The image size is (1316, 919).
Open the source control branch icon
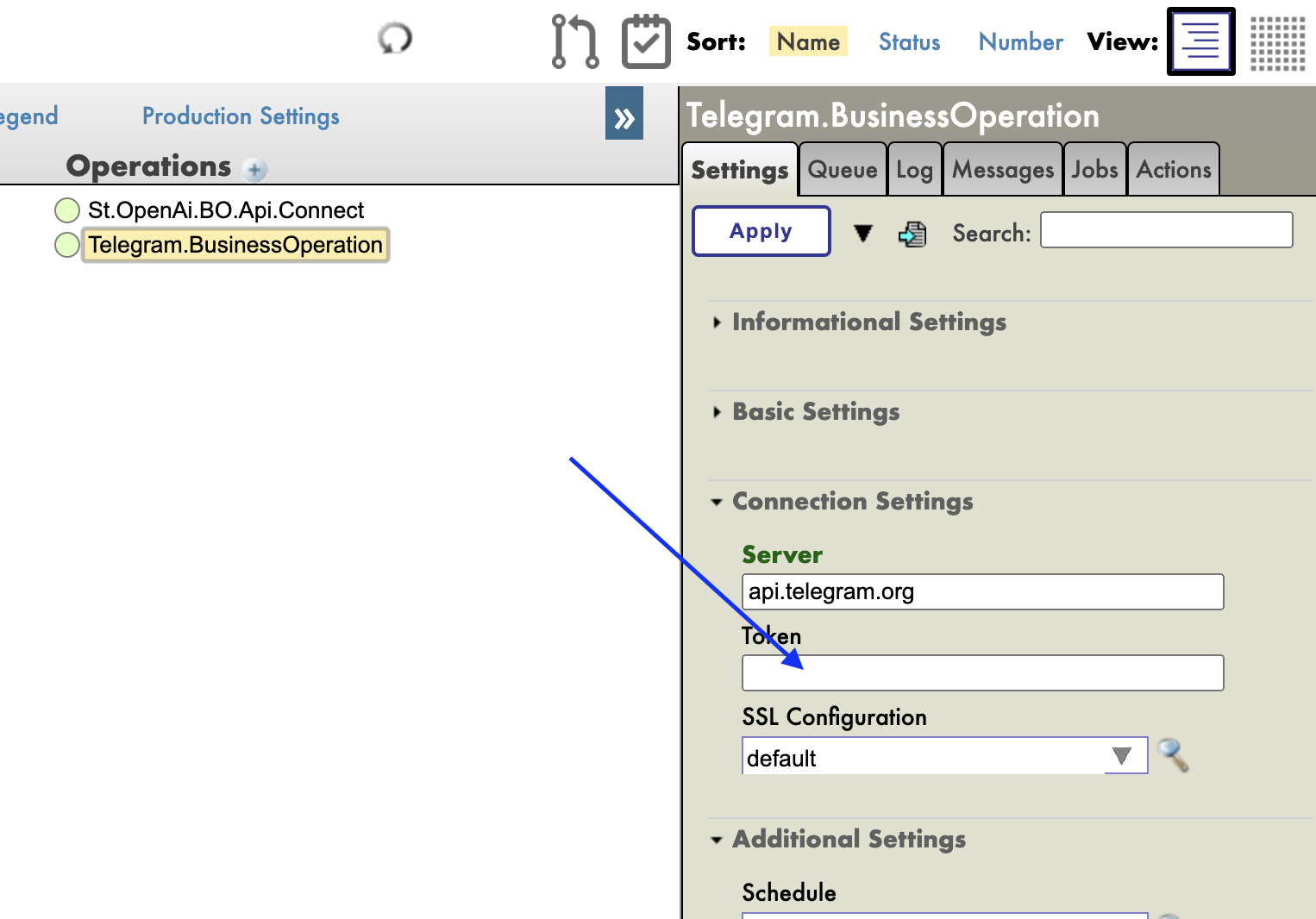pyautogui.click(x=574, y=41)
